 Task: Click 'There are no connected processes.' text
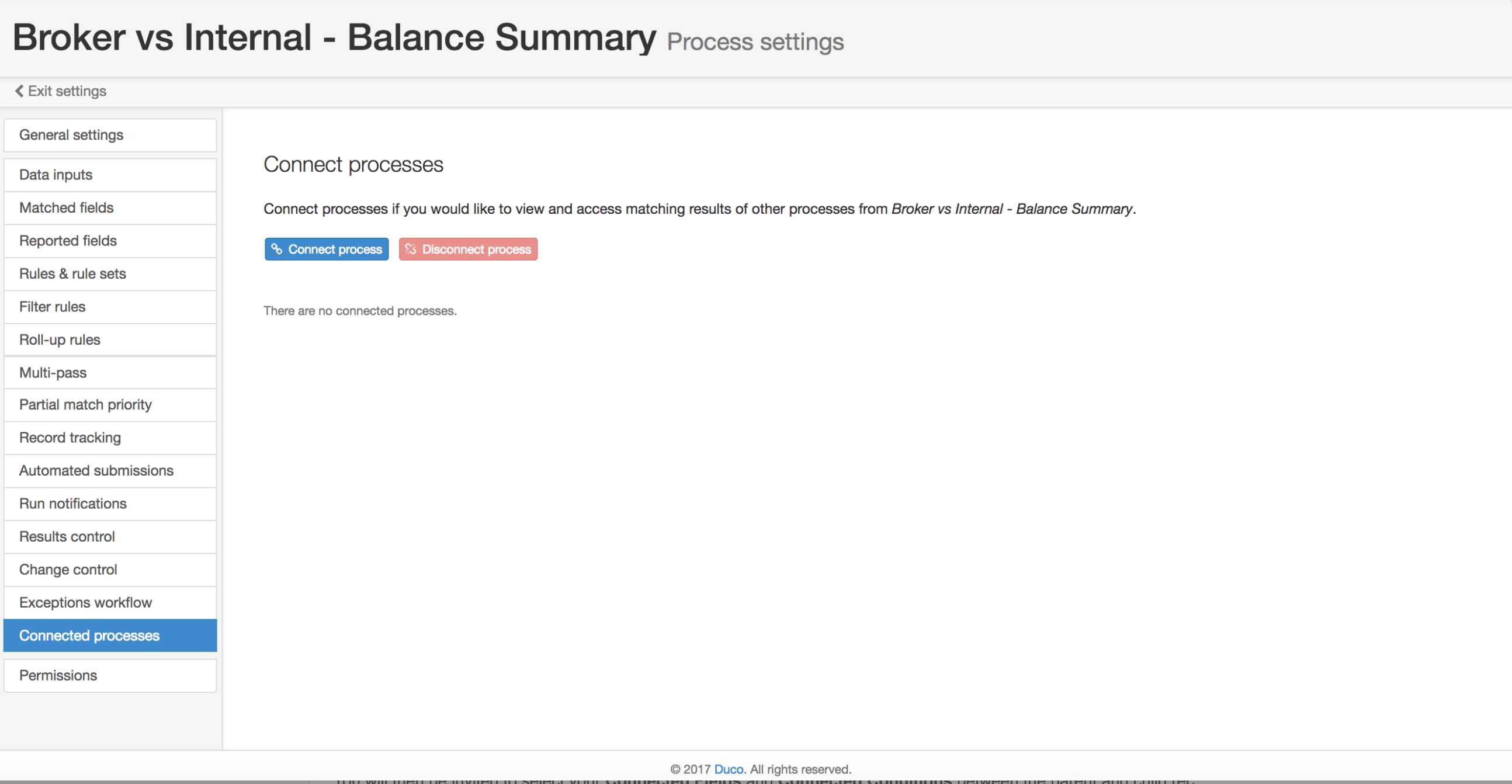(x=360, y=311)
